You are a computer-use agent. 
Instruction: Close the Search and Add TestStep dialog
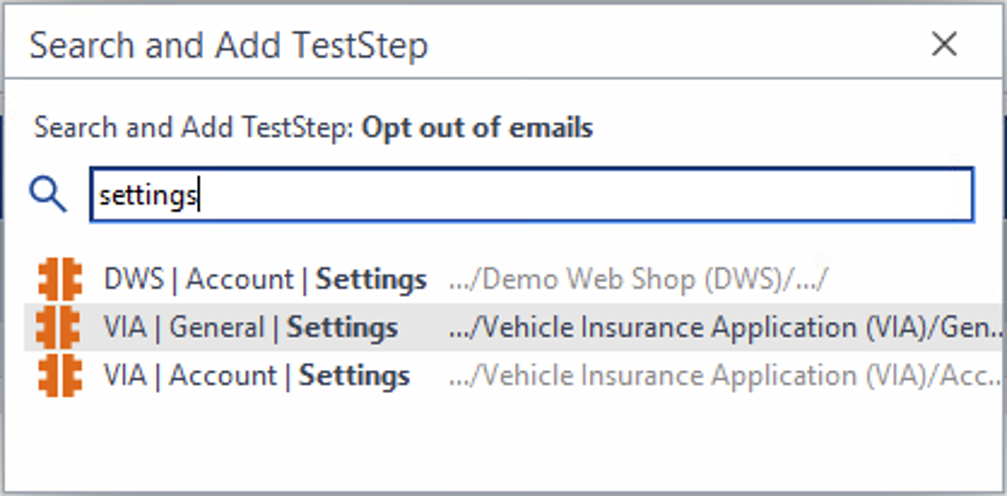point(944,44)
